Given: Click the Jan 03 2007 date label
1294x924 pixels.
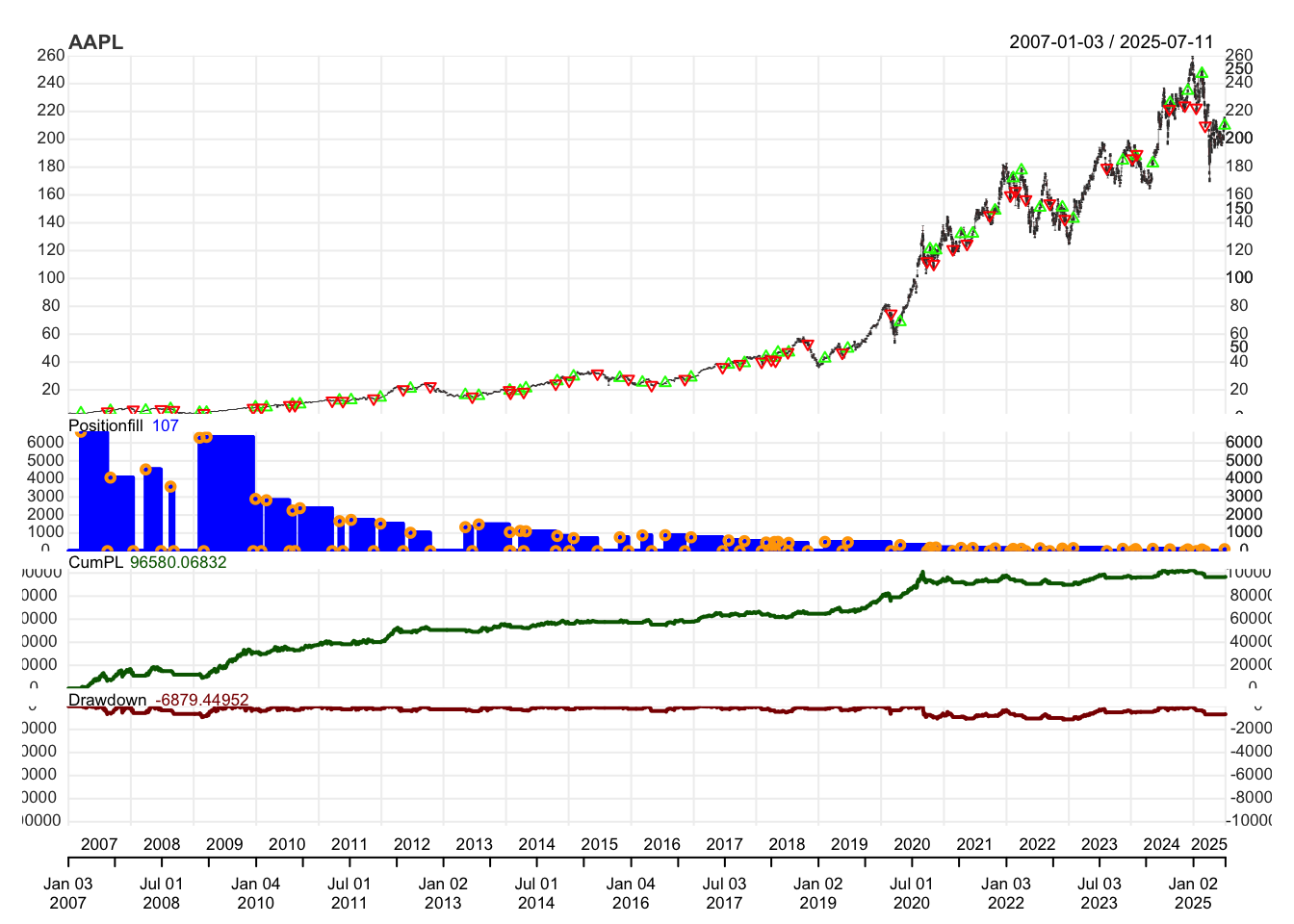Looking at the screenshot, I should coord(68,893).
